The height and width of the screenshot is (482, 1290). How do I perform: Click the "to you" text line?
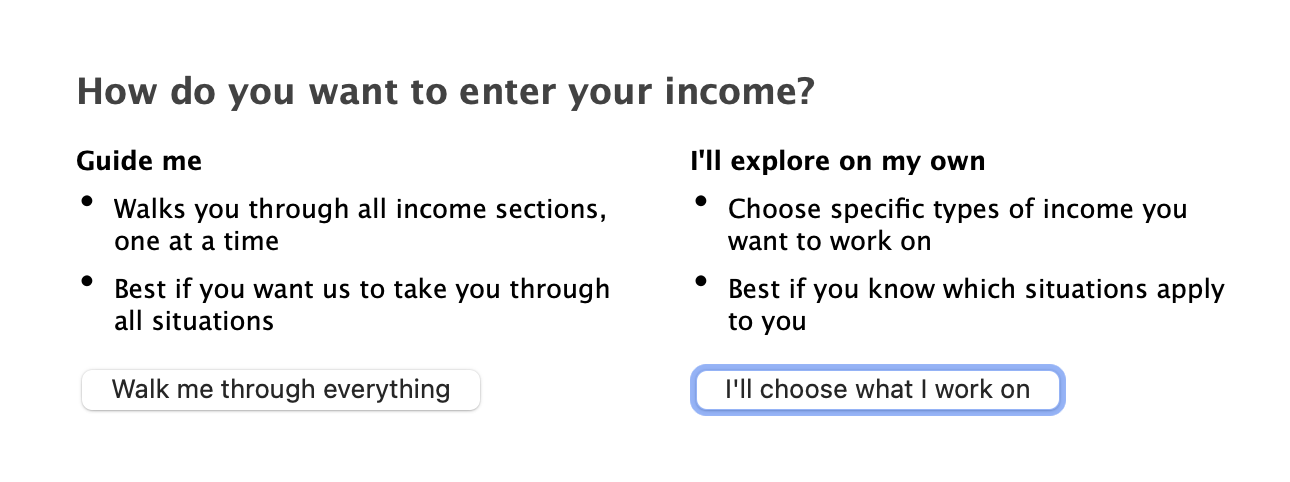point(766,321)
